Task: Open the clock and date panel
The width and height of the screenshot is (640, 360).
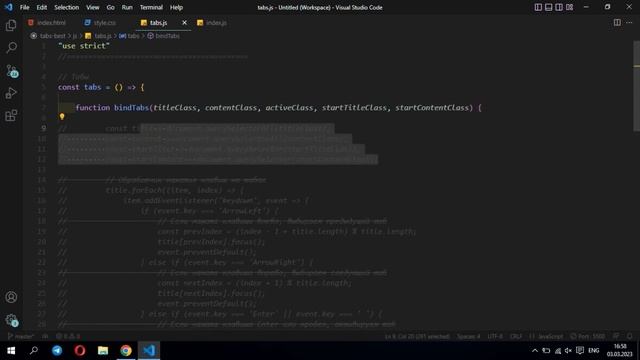Action: [619, 351]
